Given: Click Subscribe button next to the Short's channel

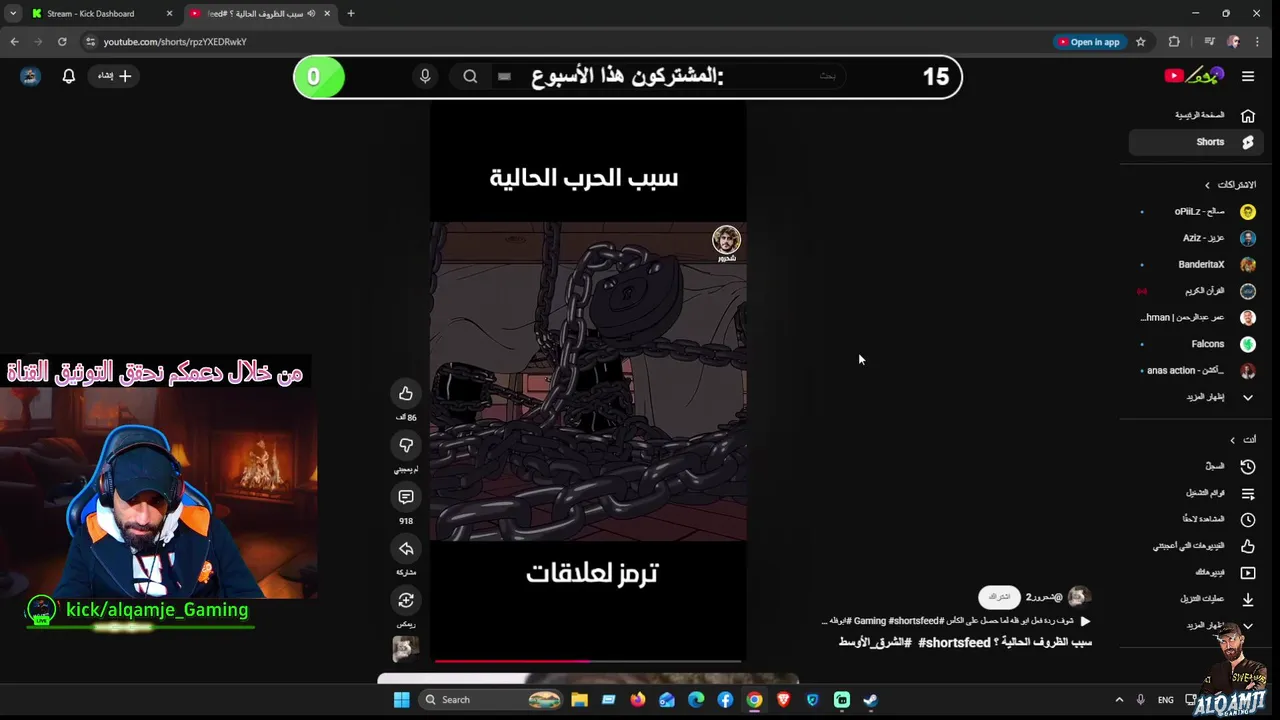Looking at the screenshot, I should point(999,597).
